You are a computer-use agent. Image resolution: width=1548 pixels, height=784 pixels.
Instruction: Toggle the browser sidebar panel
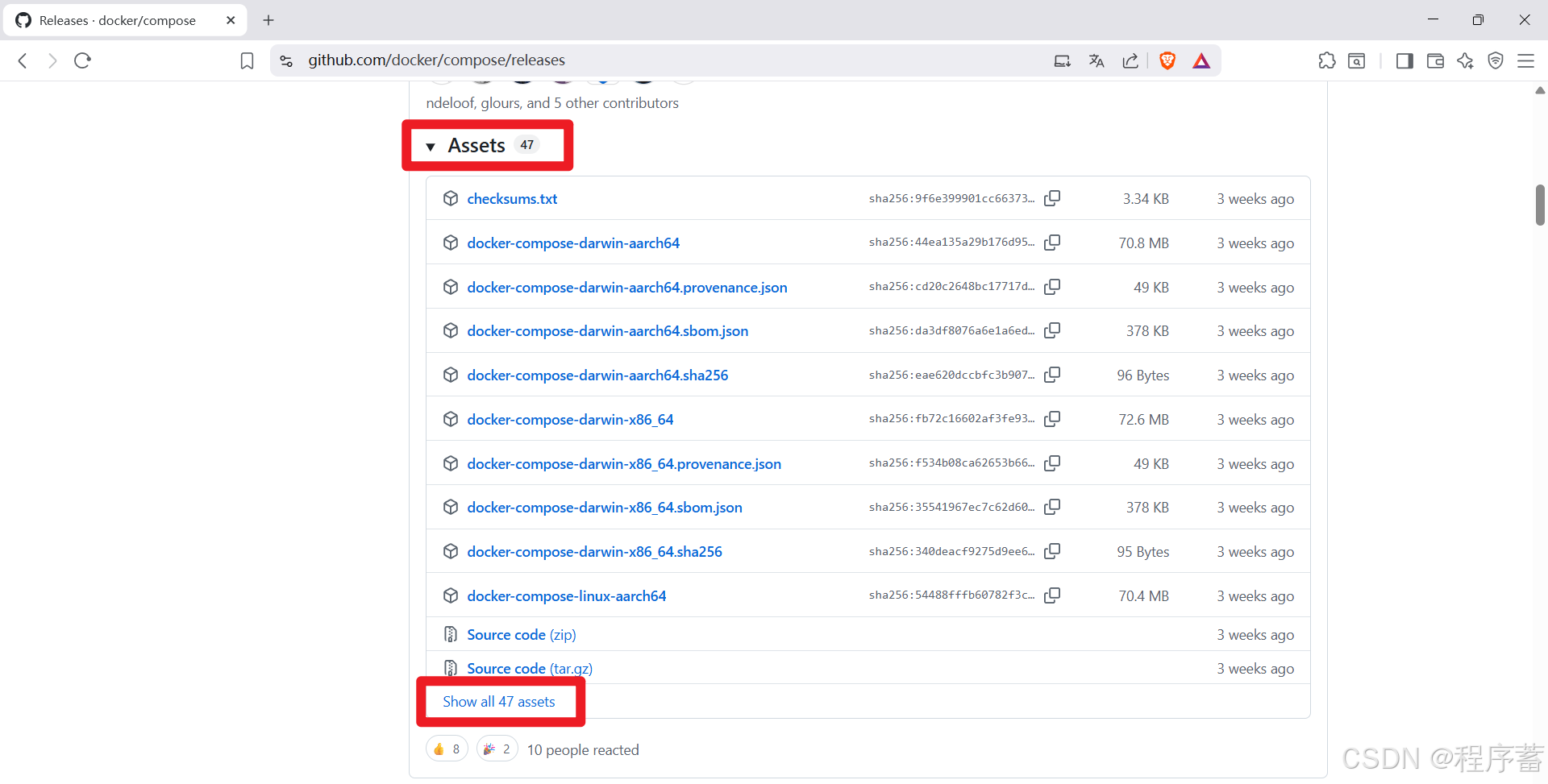(x=1404, y=60)
